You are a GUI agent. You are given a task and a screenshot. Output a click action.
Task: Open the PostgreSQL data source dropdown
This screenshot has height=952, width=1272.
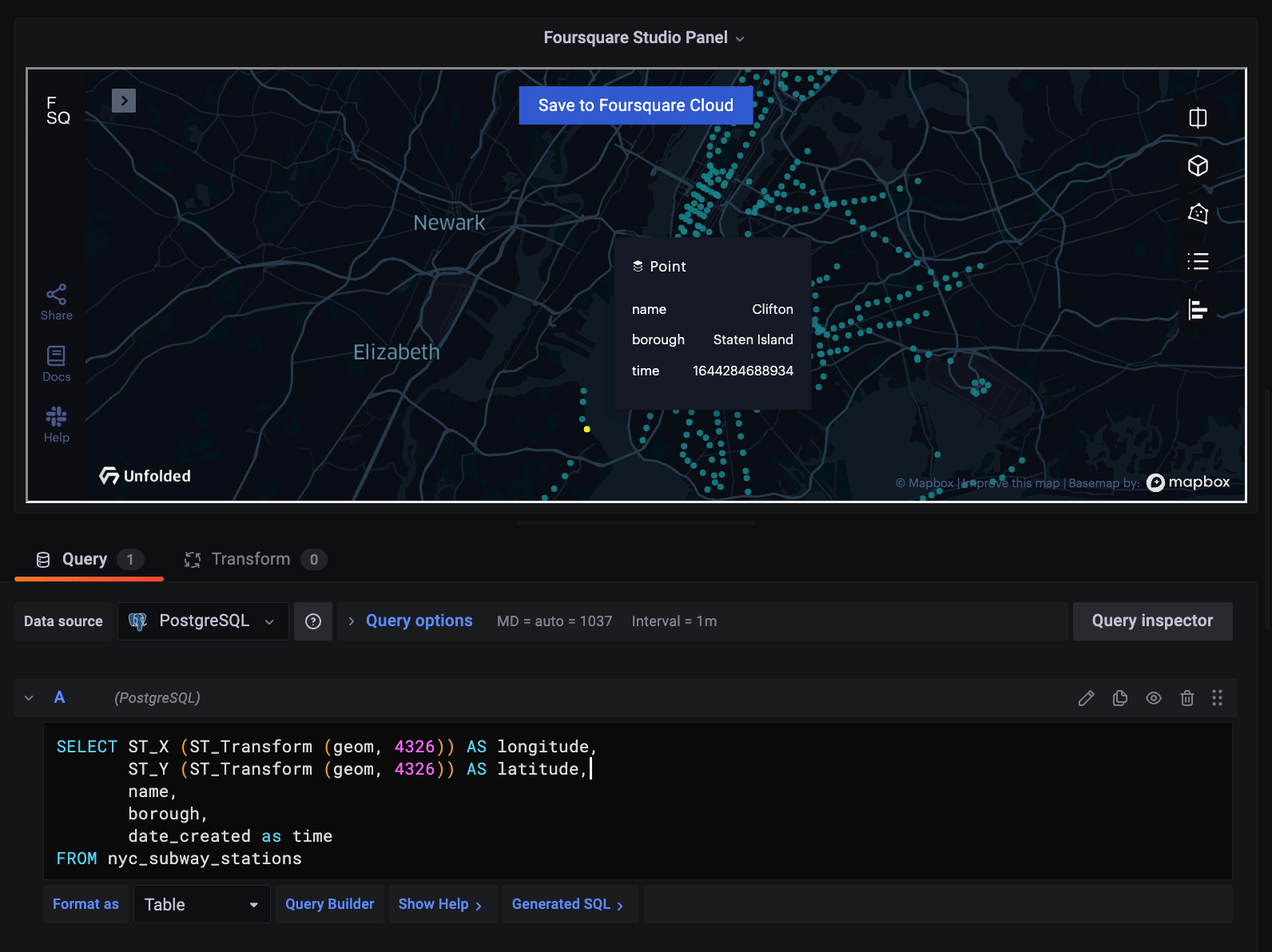(x=203, y=621)
